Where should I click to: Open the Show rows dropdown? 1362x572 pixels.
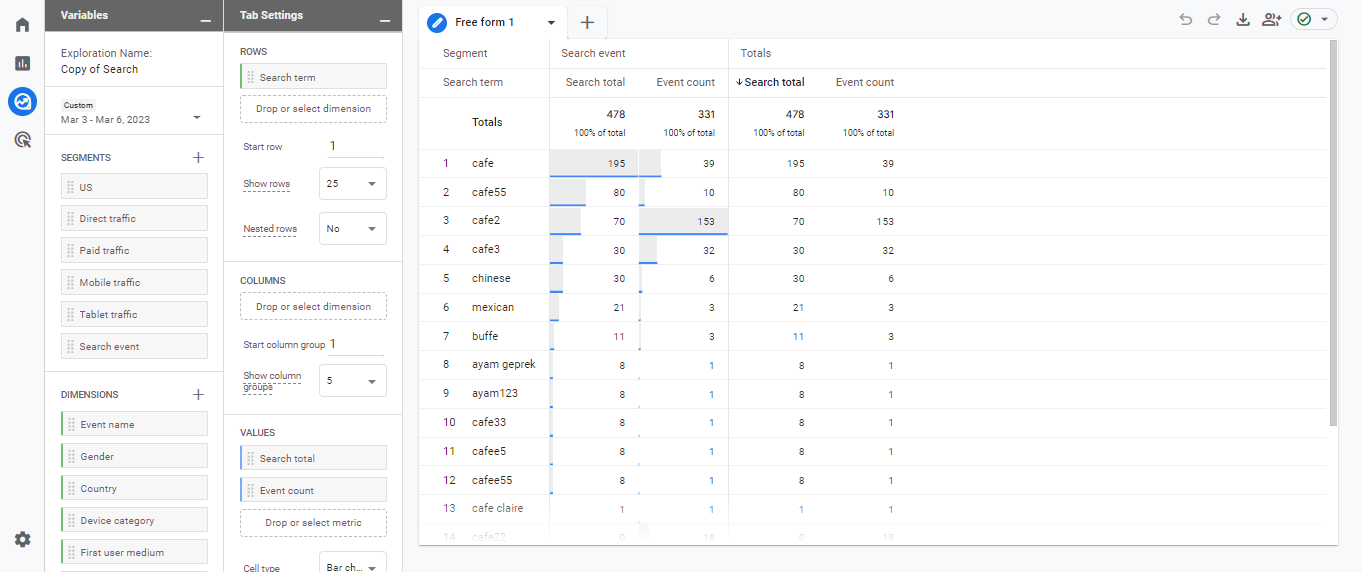352,184
